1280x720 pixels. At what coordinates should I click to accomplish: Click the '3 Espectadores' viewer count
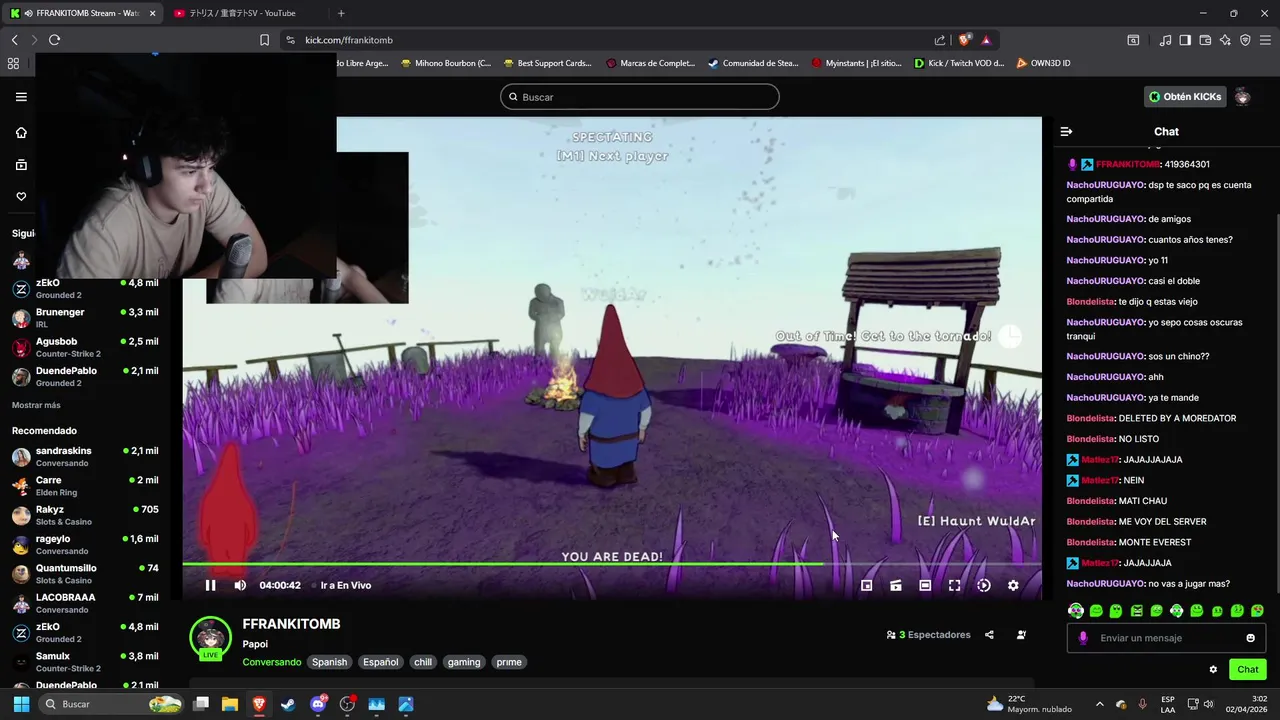click(928, 635)
